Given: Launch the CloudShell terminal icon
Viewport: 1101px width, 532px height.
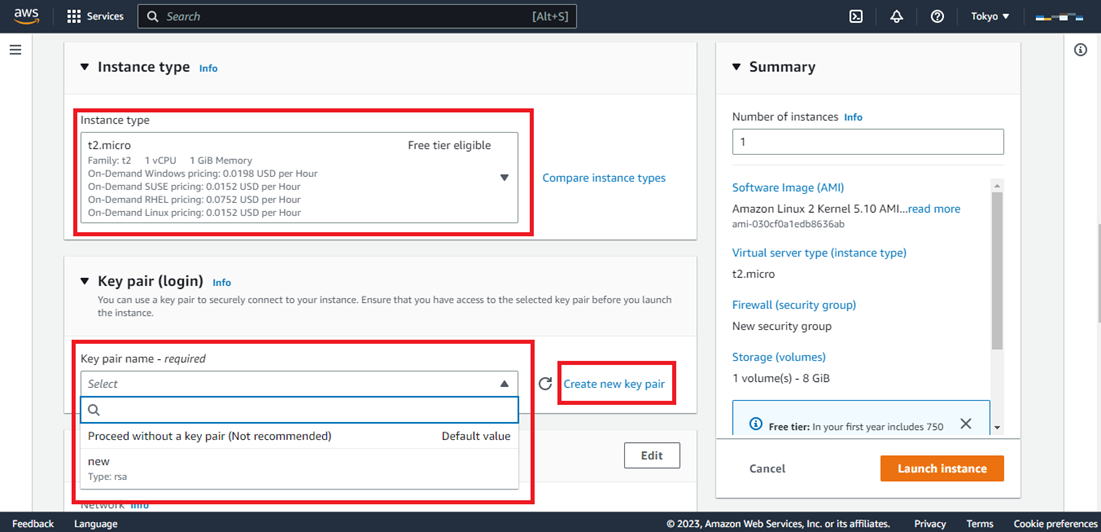Looking at the screenshot, I should (856, 16).
